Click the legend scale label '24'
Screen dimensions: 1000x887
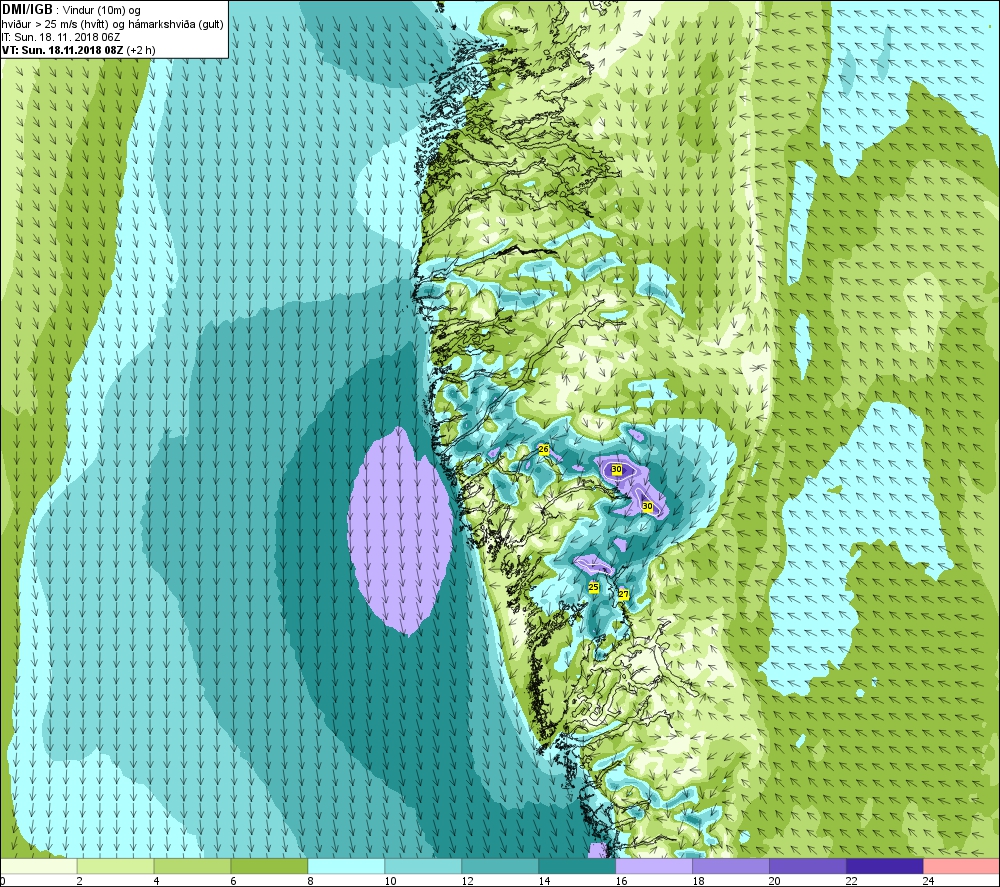tap(929, 881)
